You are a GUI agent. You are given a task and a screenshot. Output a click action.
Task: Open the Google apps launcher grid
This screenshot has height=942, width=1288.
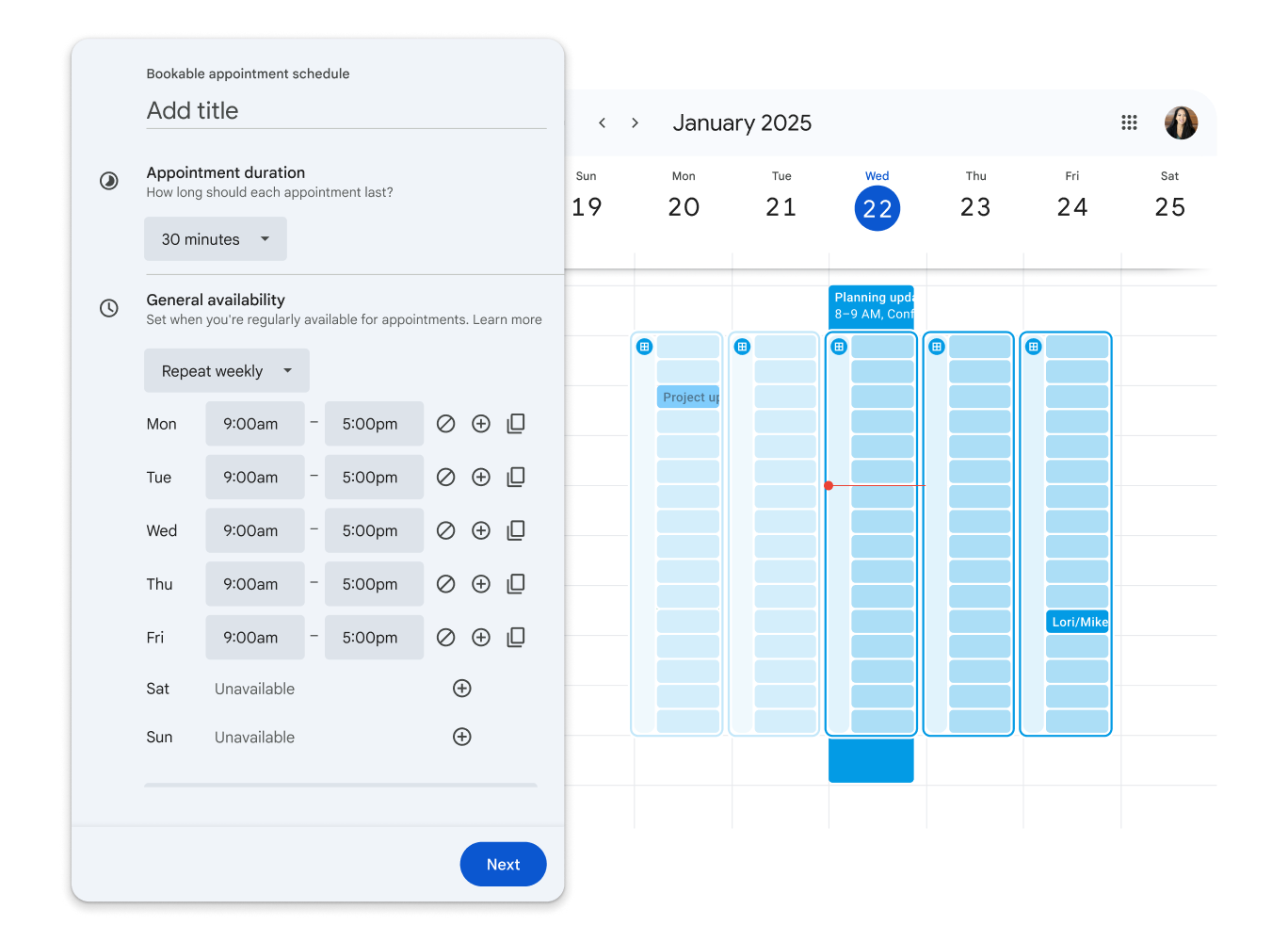coord(1129,122)
